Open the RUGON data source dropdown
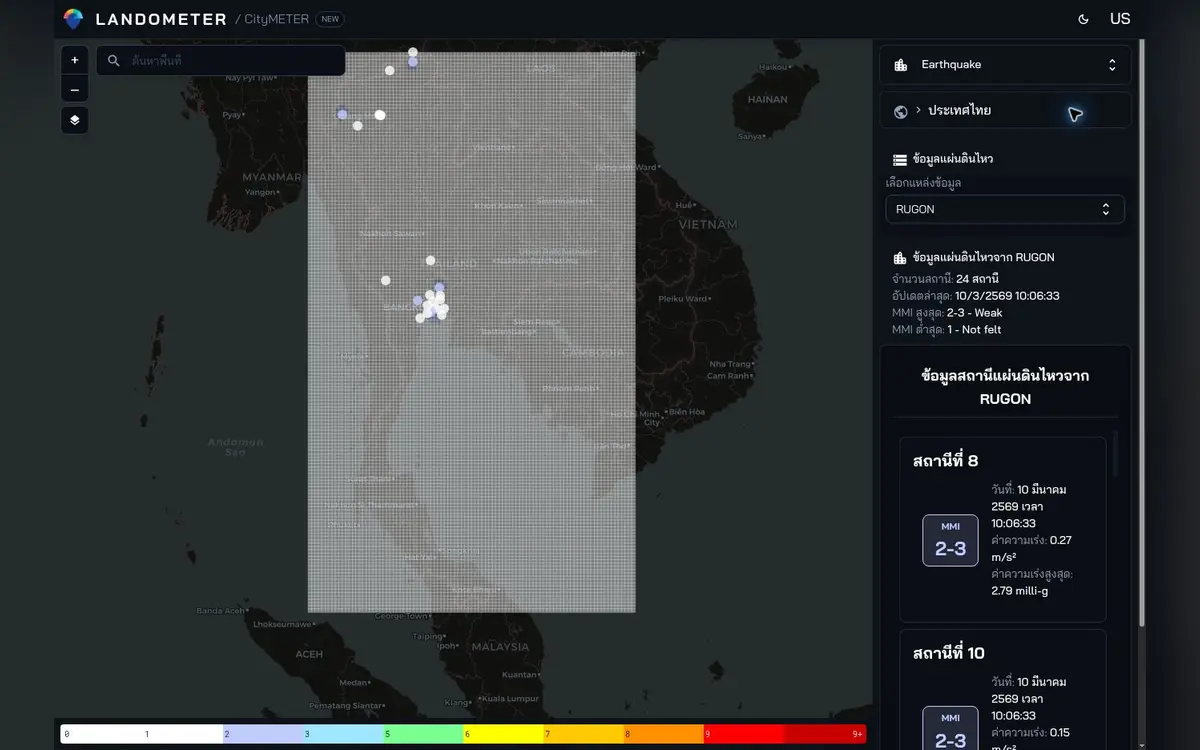Screen dimensions: 1200x750 click(x=1005, y=210)
